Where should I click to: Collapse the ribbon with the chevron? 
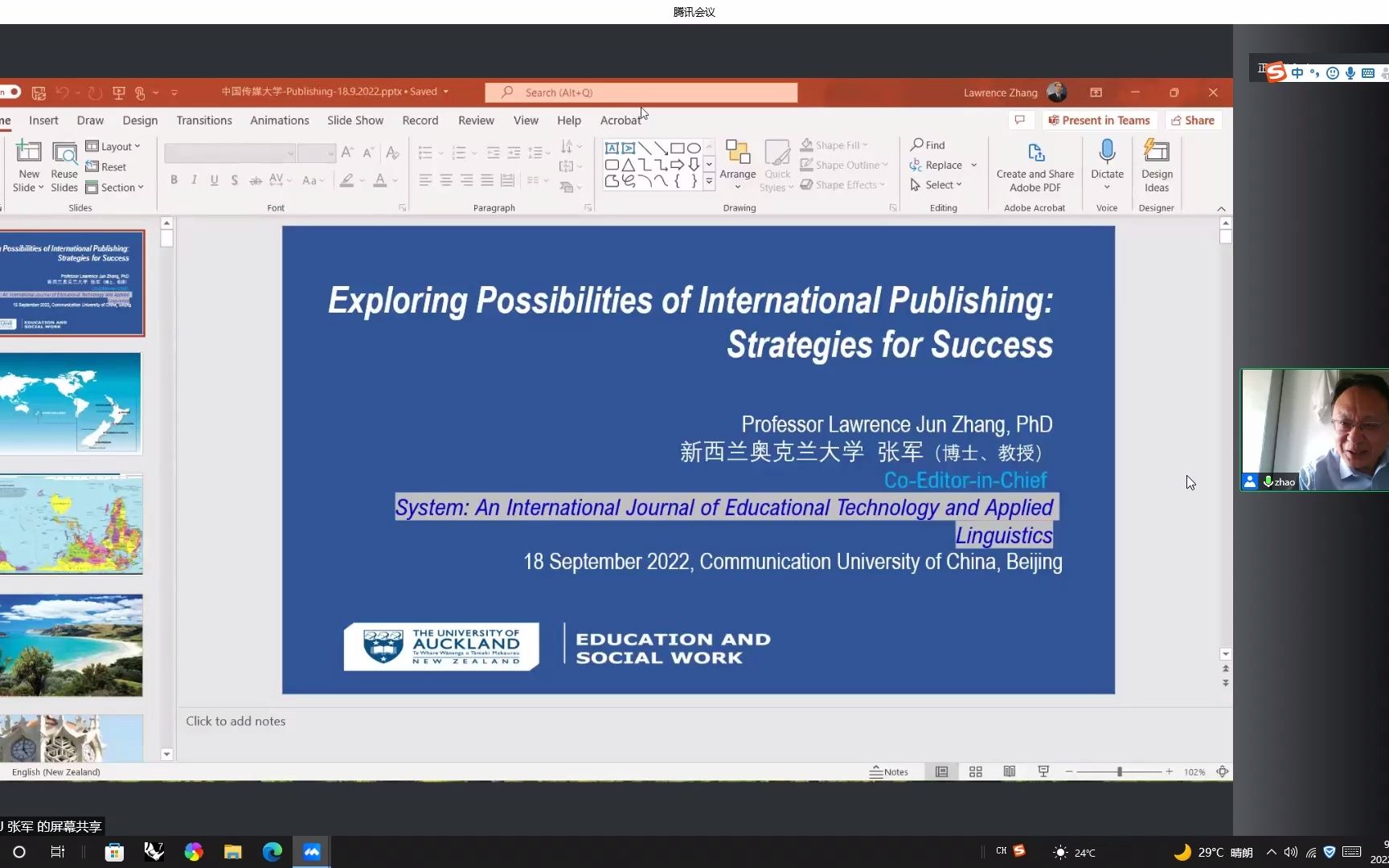(x=1221, y=209)
